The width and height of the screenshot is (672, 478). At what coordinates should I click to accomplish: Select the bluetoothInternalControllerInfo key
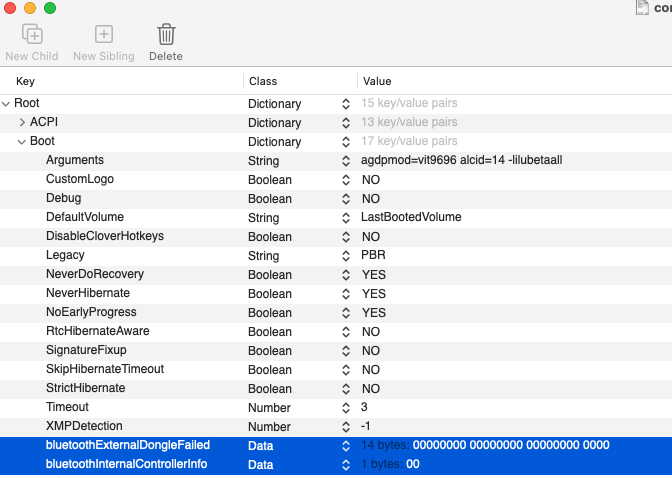[126, 464]
